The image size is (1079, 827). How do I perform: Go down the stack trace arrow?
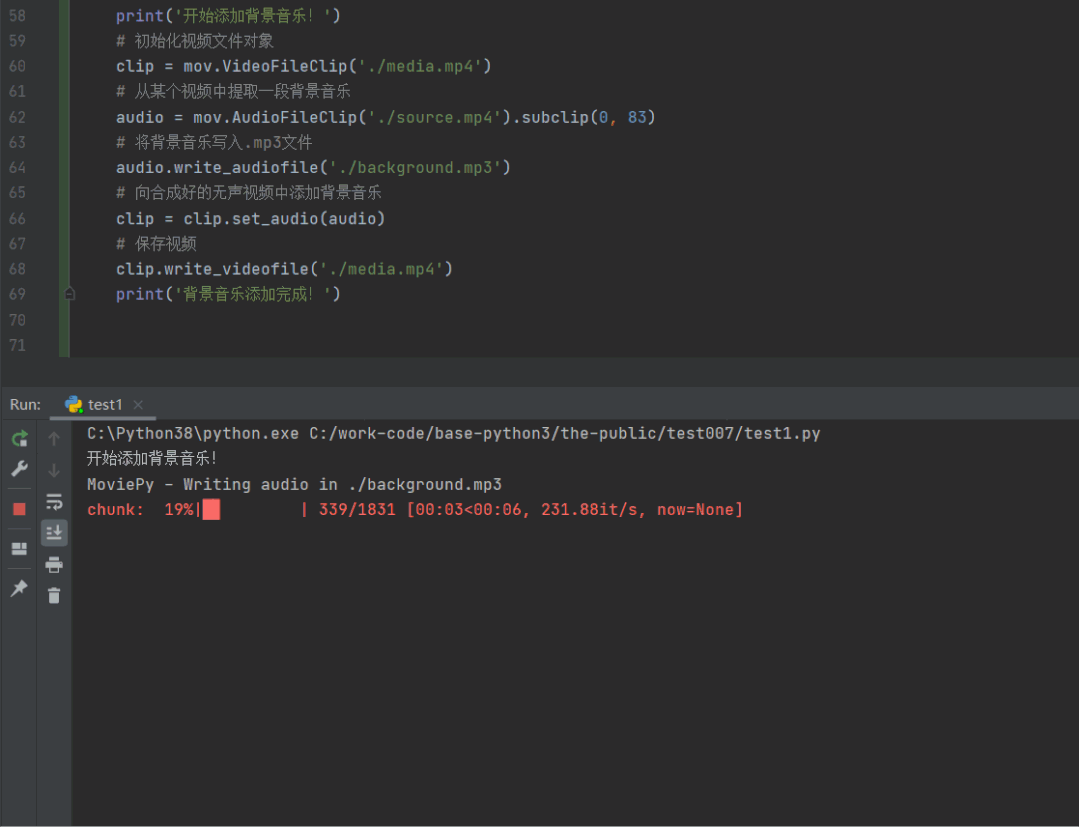click(54, 471)
